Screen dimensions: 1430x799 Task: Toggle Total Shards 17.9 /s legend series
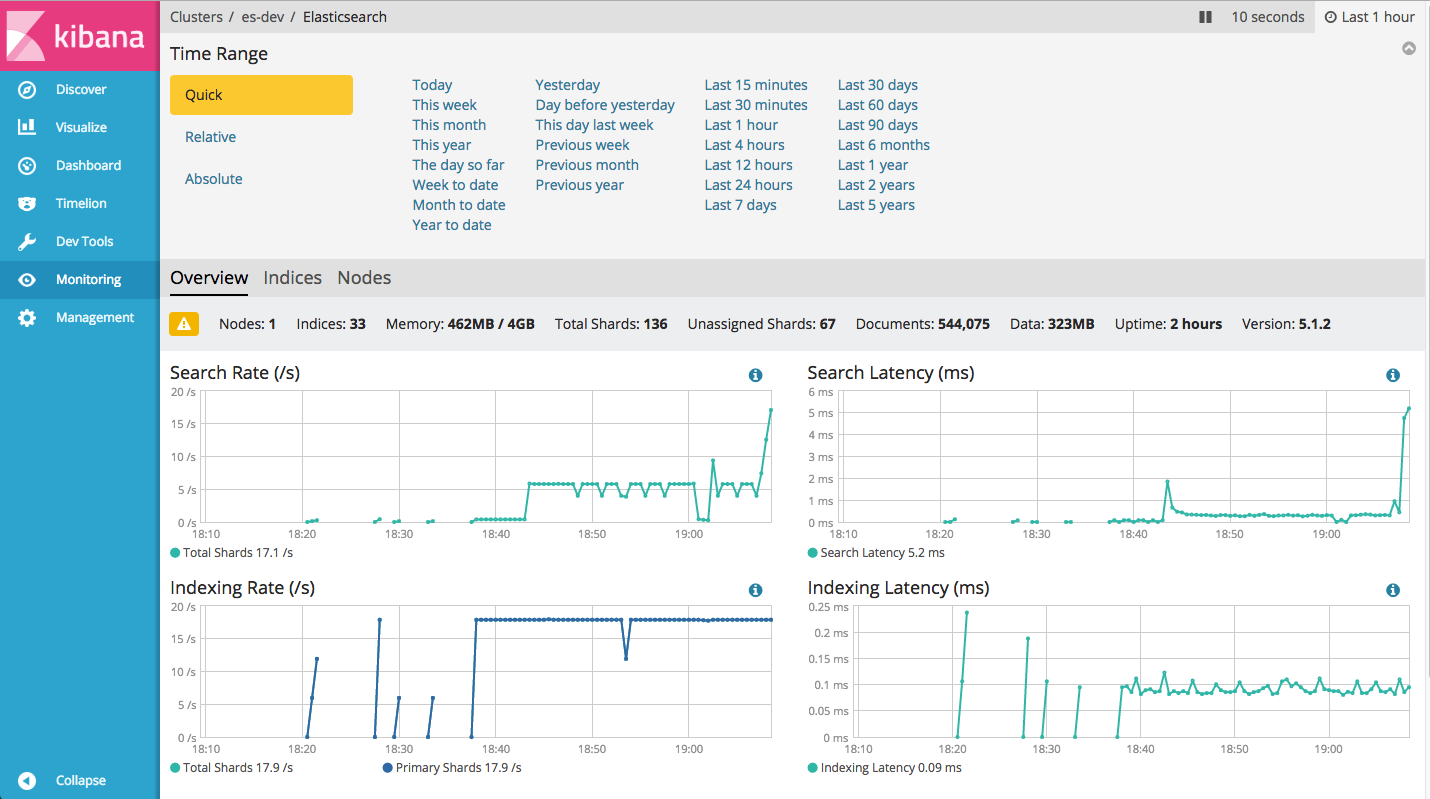point(231,768)
